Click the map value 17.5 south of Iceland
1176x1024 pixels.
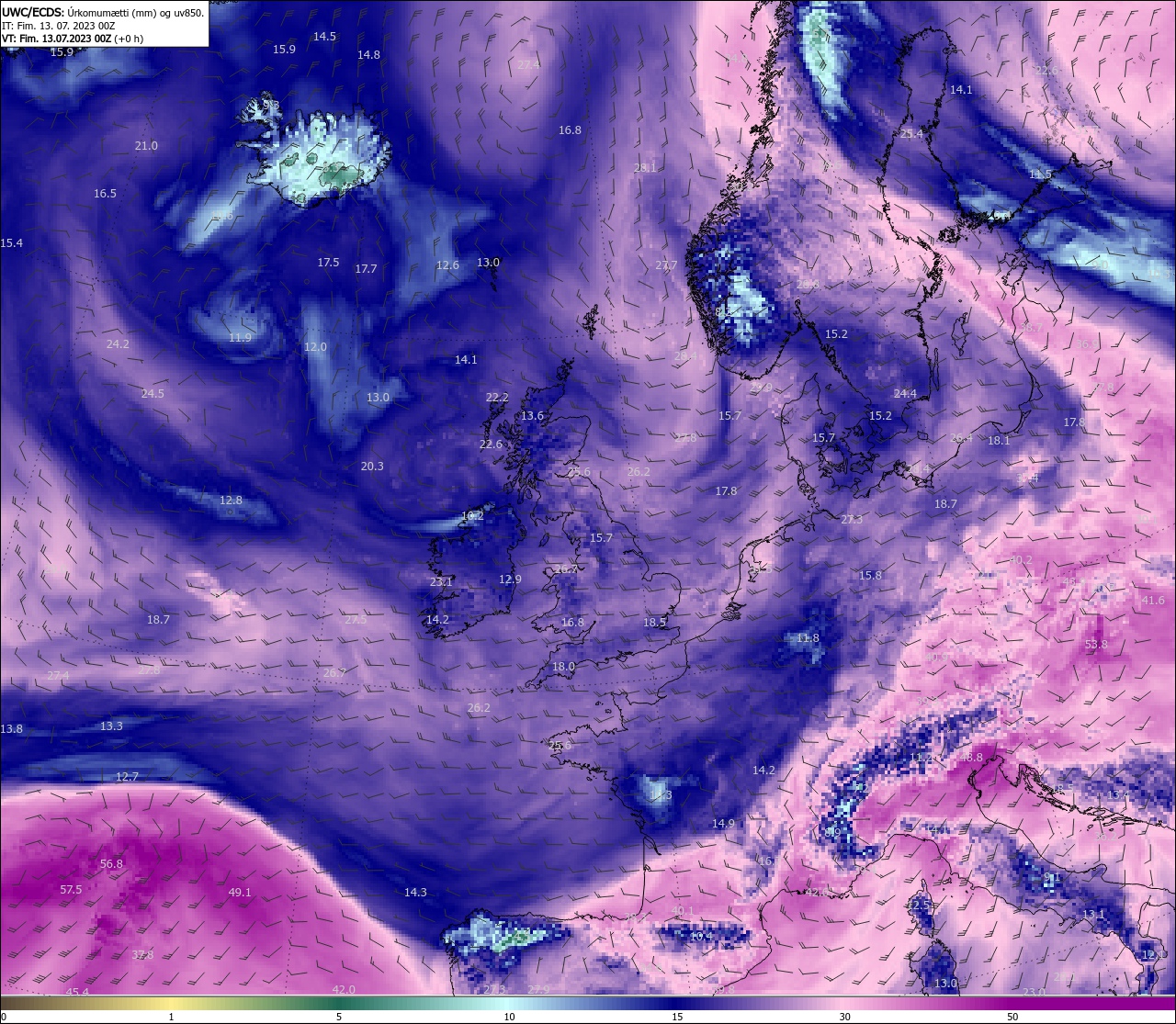click(328, 263)
